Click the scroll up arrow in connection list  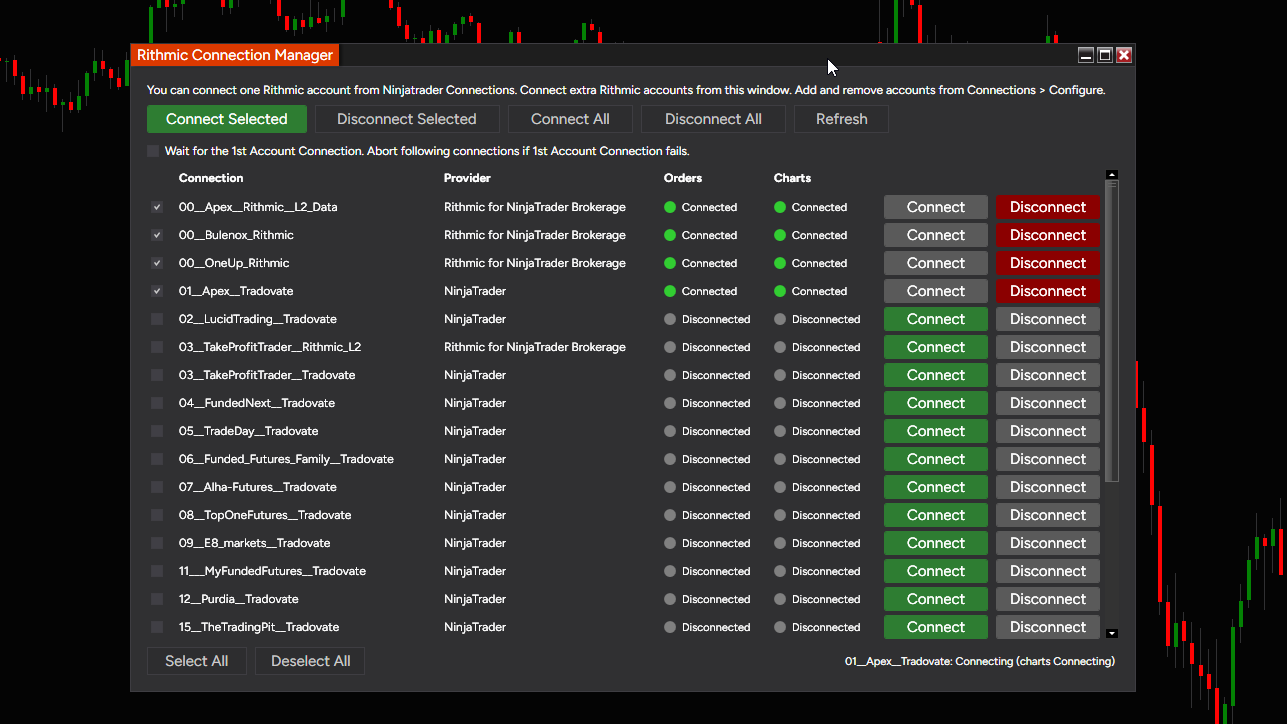[1112, 174]
